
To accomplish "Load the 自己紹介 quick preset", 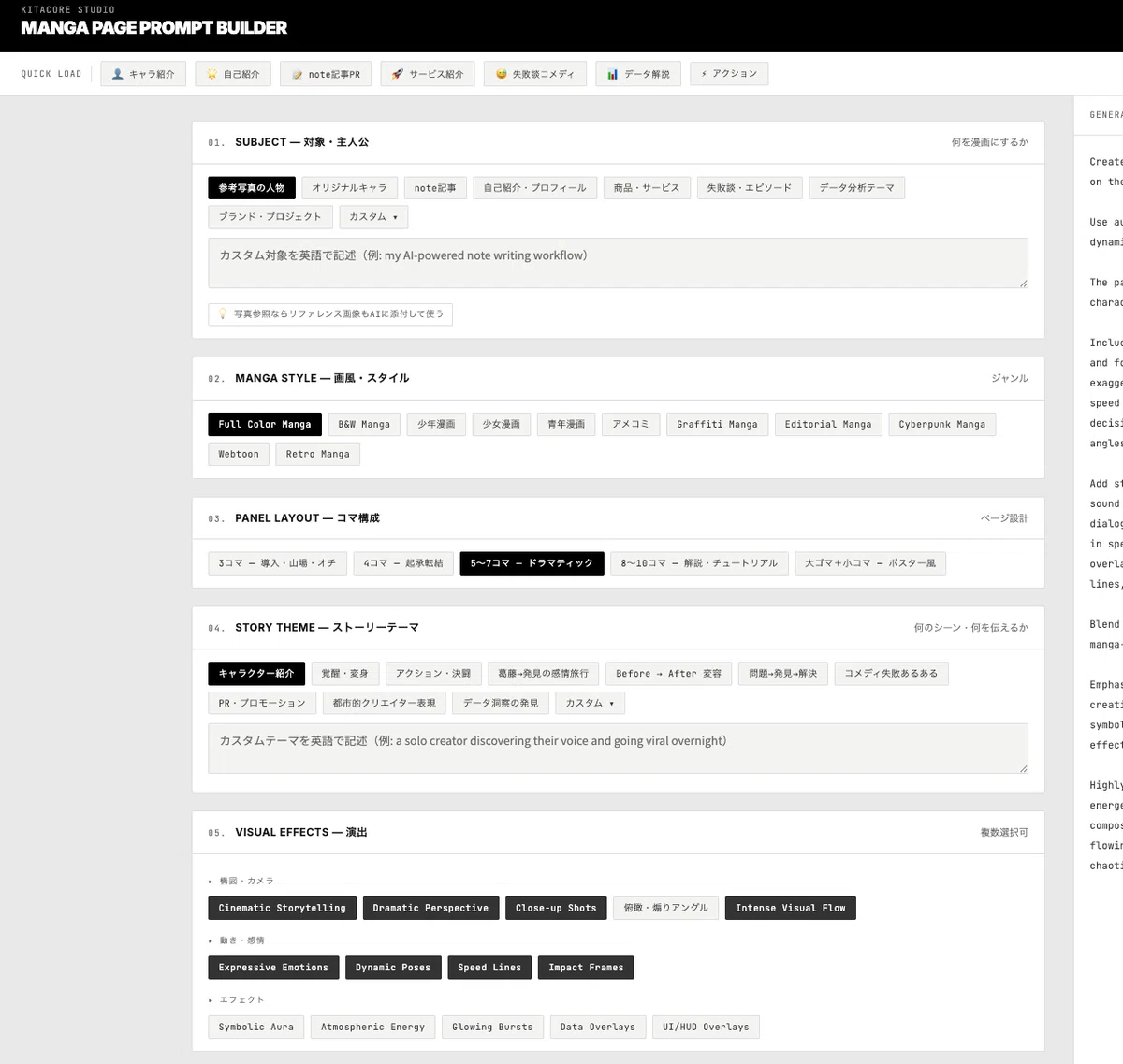I will pos(233,74).
